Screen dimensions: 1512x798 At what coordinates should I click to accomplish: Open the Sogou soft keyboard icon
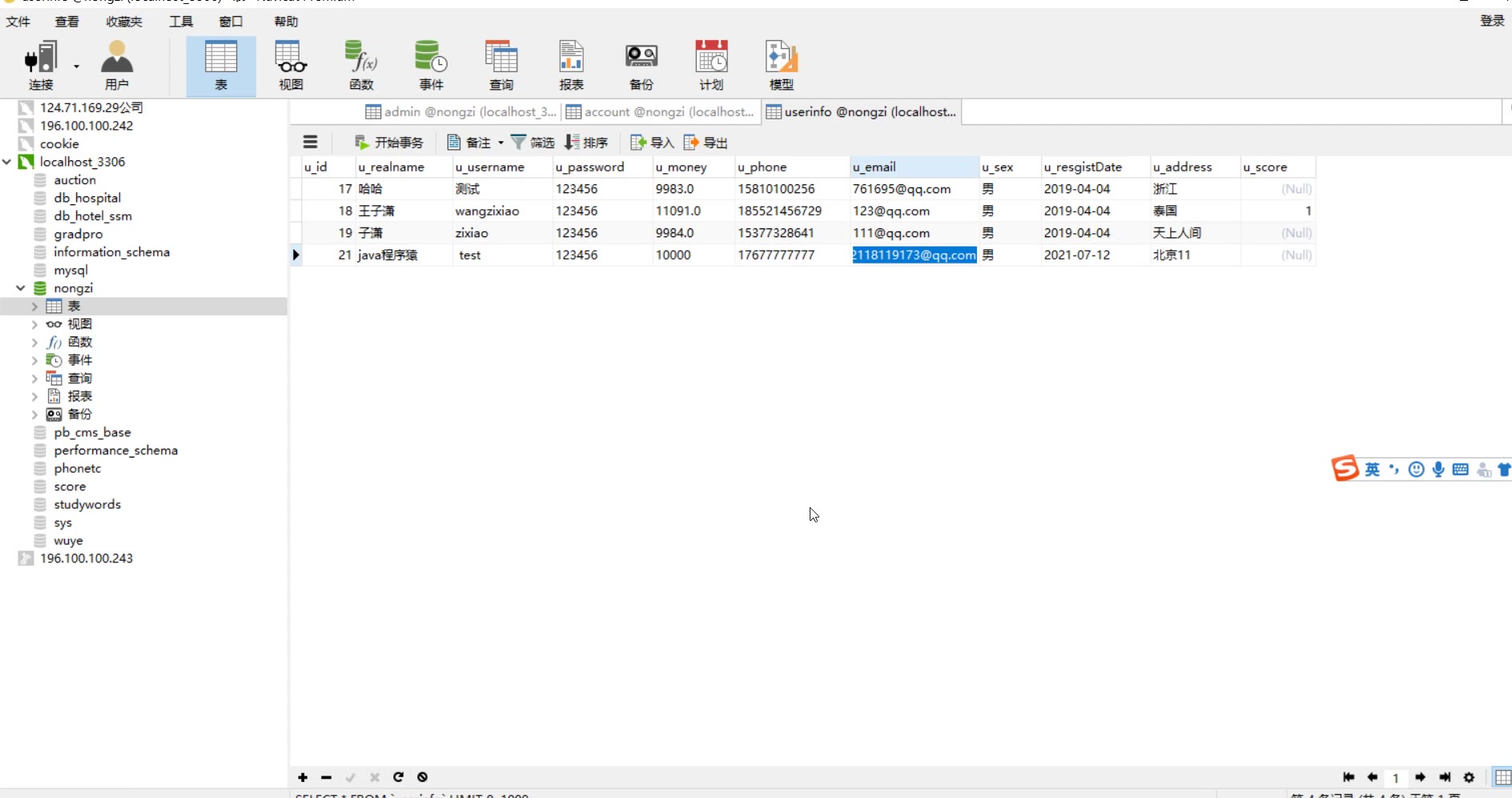[1461, 470]
